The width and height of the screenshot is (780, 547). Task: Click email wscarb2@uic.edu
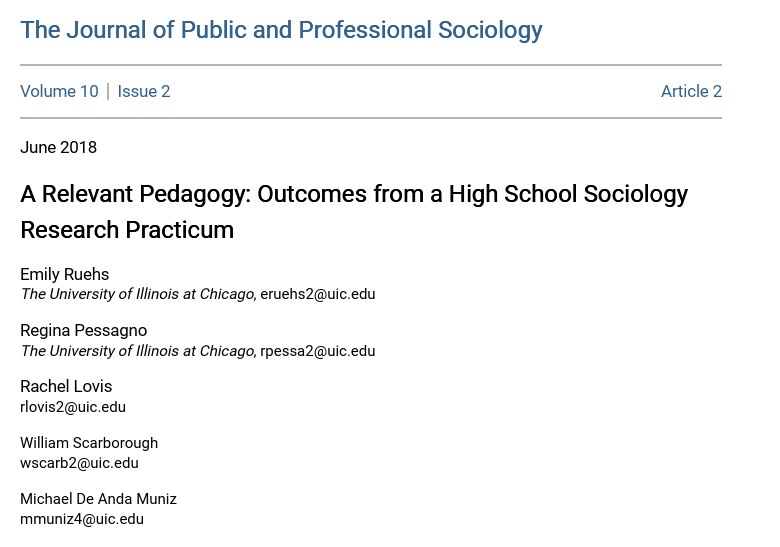(x=79, y=463)
